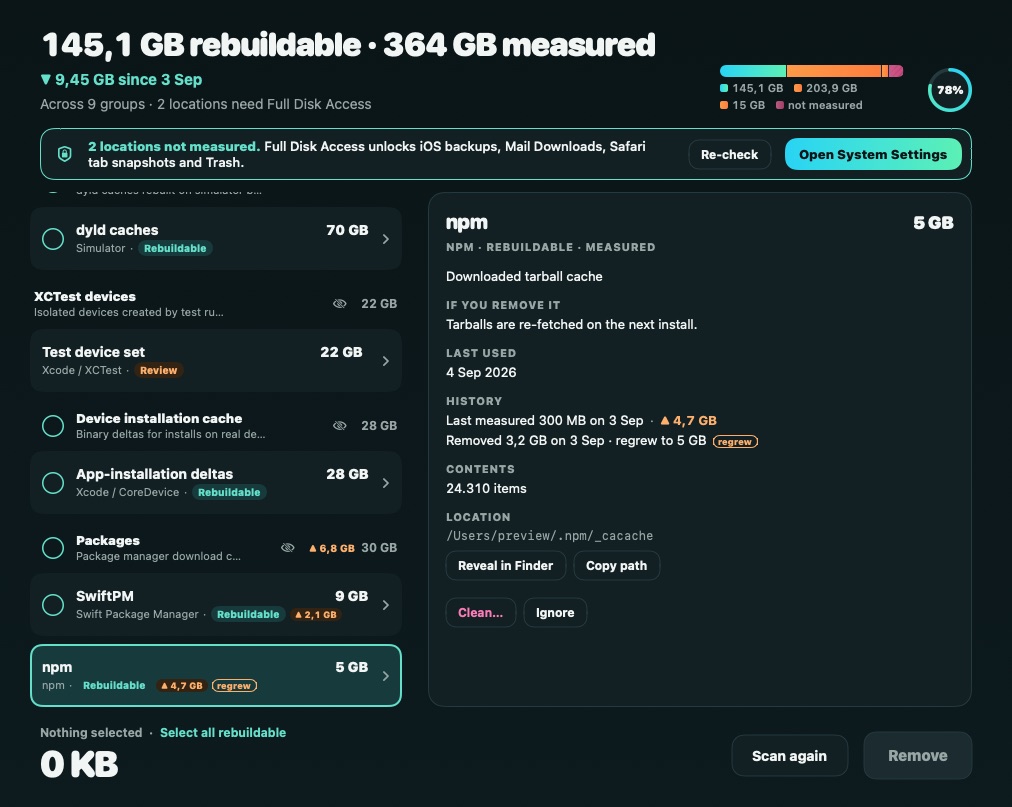Screen dimensions: 1012x807
Task: Click Scan again
Action: click(789, 756)
